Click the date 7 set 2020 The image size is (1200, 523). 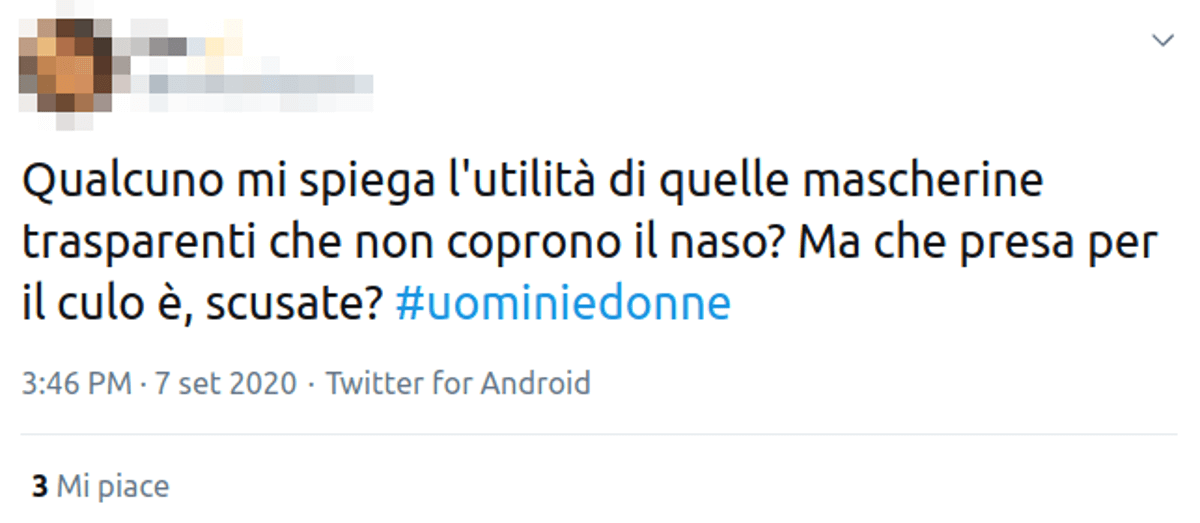click(225, 383)
